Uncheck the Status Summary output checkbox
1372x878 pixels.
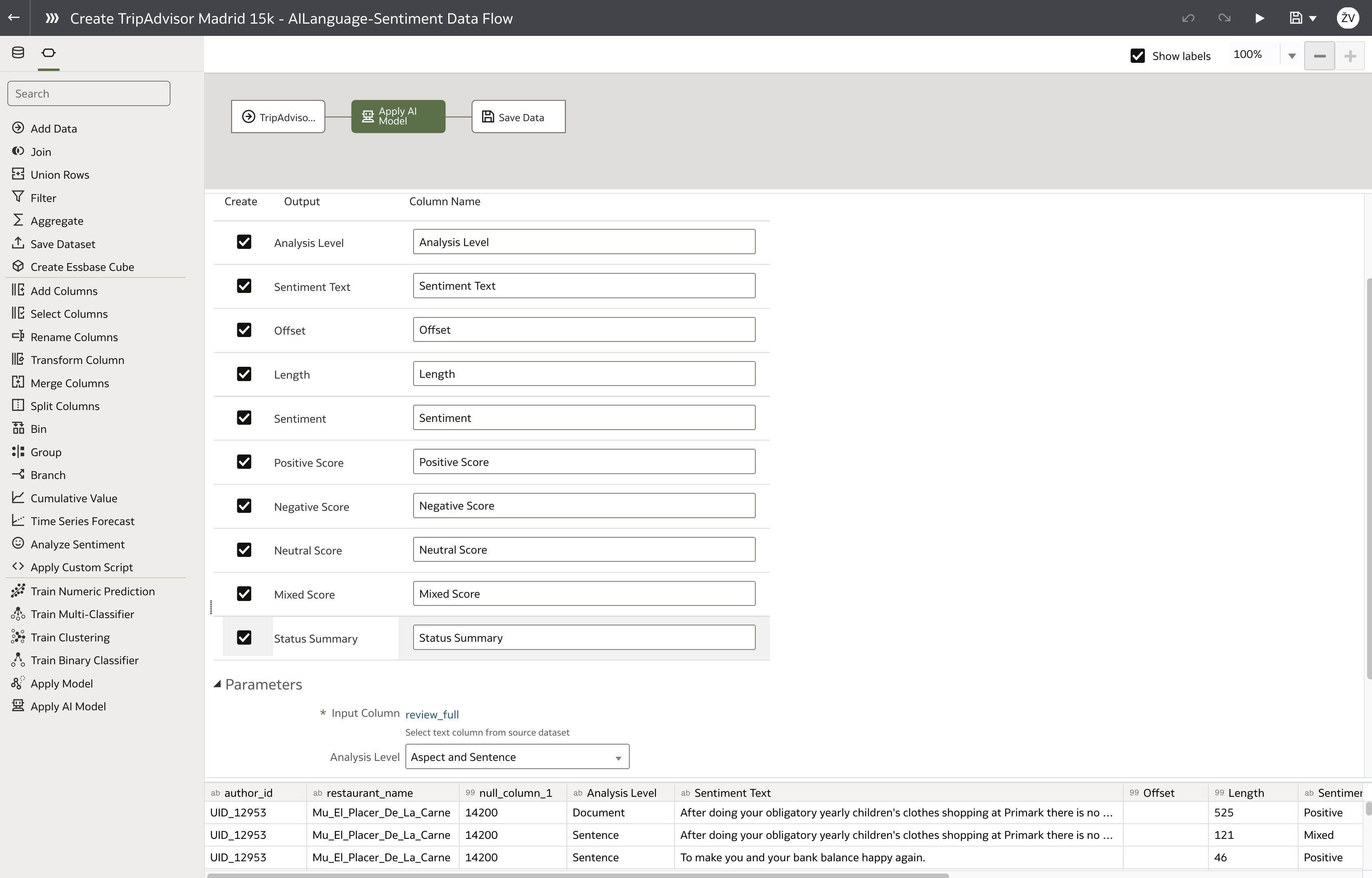tap(244, 637)
